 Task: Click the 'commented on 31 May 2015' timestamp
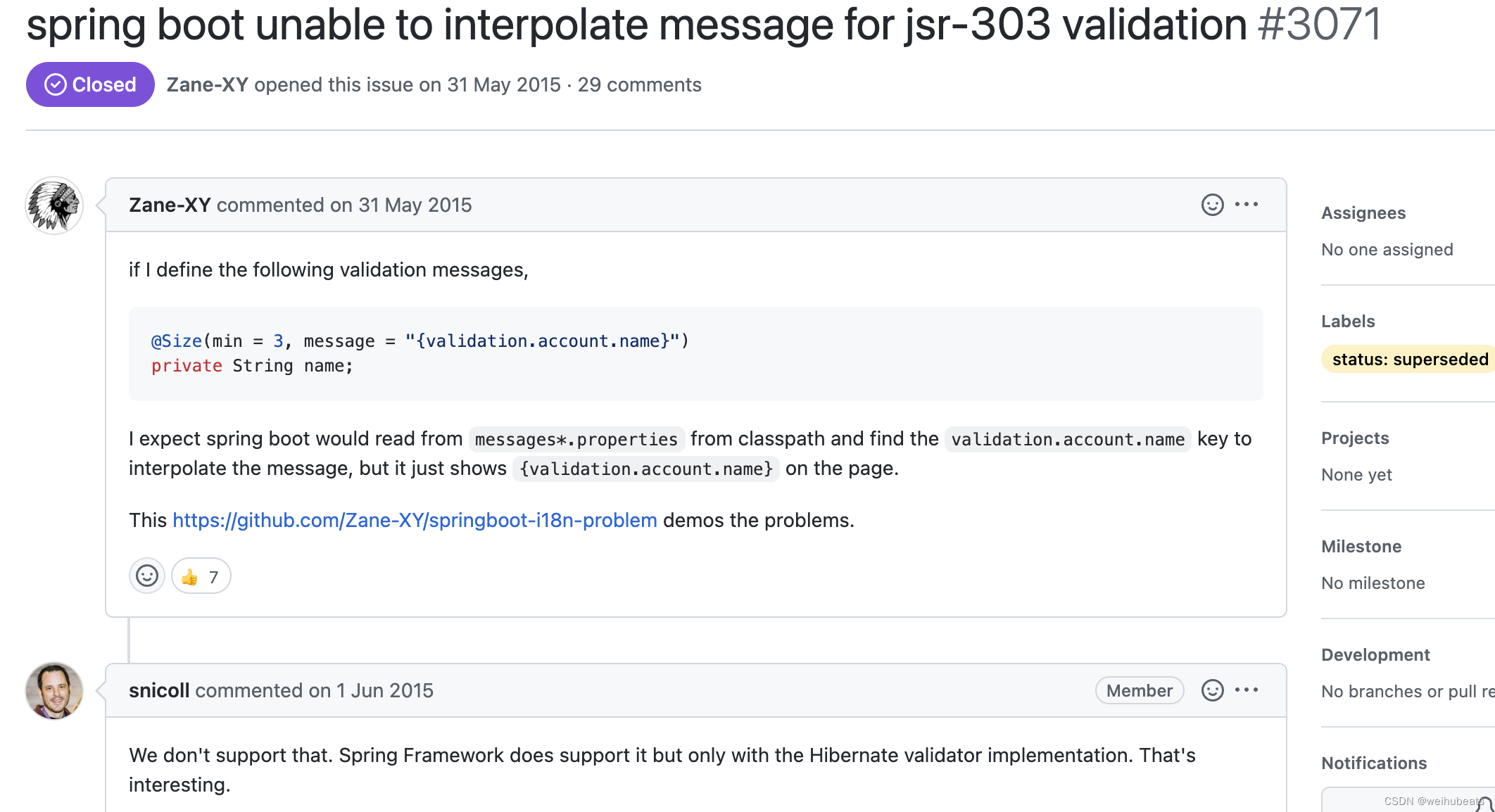point(344,205)
